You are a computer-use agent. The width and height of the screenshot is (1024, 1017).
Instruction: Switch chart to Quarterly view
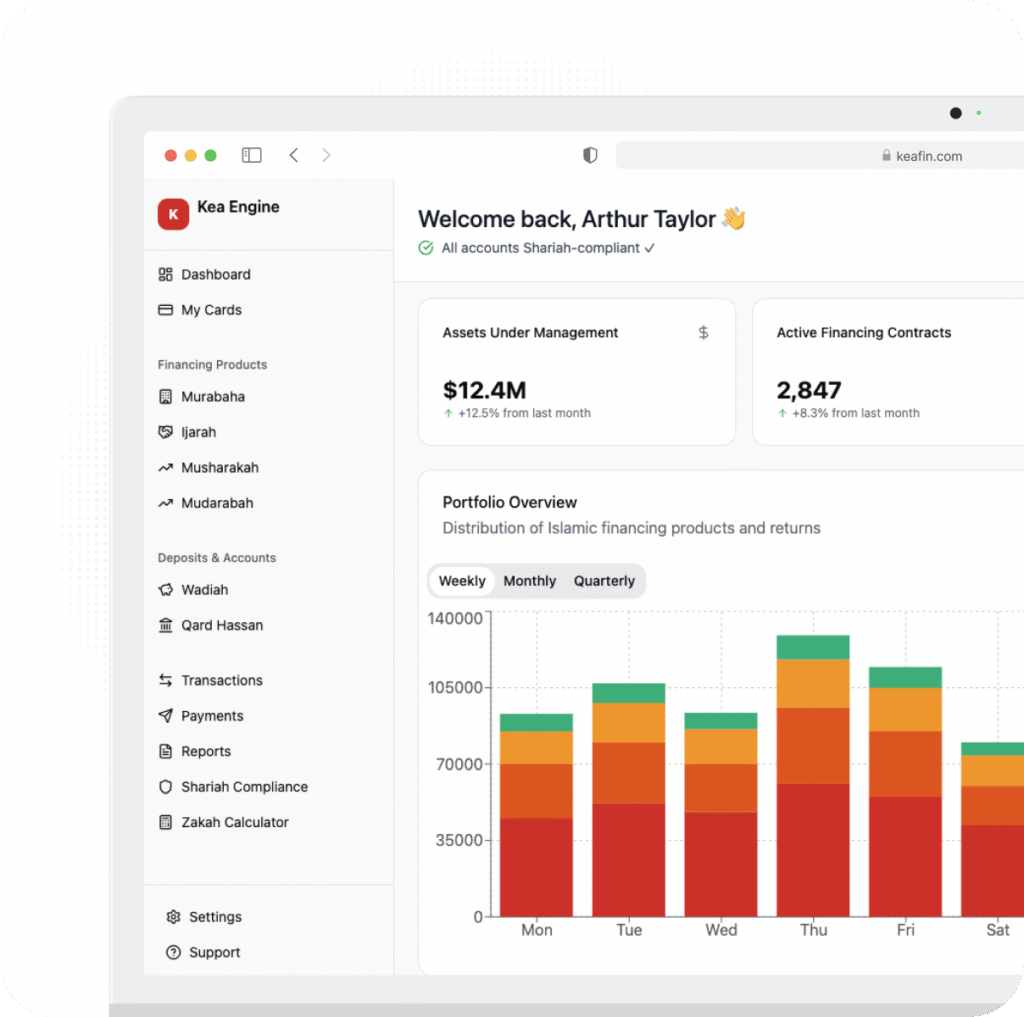[x=604, y=581]
